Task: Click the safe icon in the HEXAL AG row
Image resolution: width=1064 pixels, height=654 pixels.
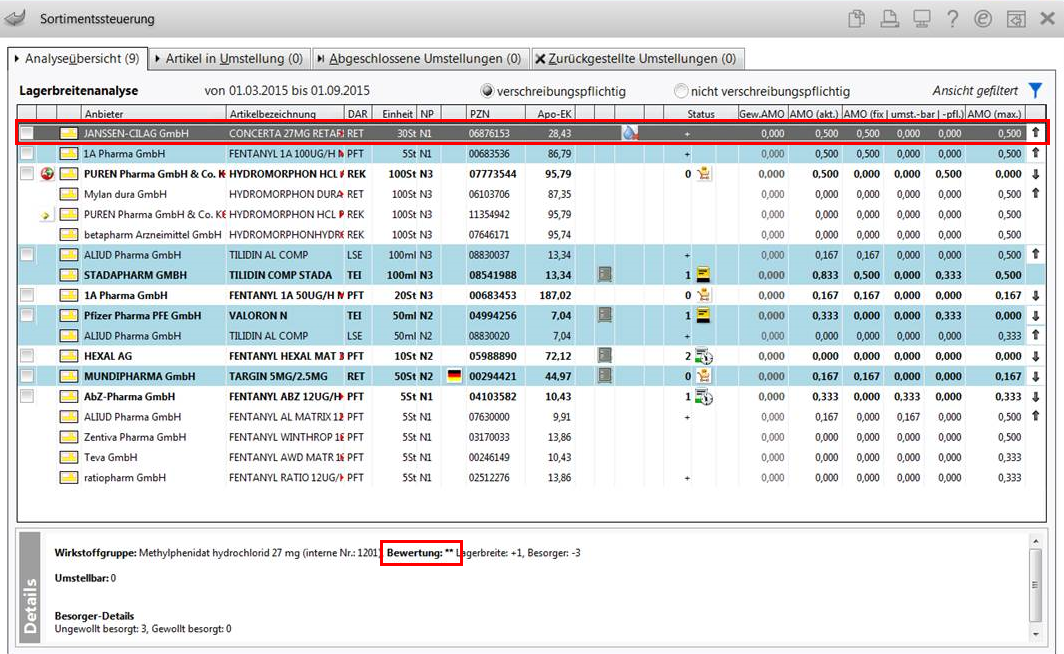Action: point(605,355)
